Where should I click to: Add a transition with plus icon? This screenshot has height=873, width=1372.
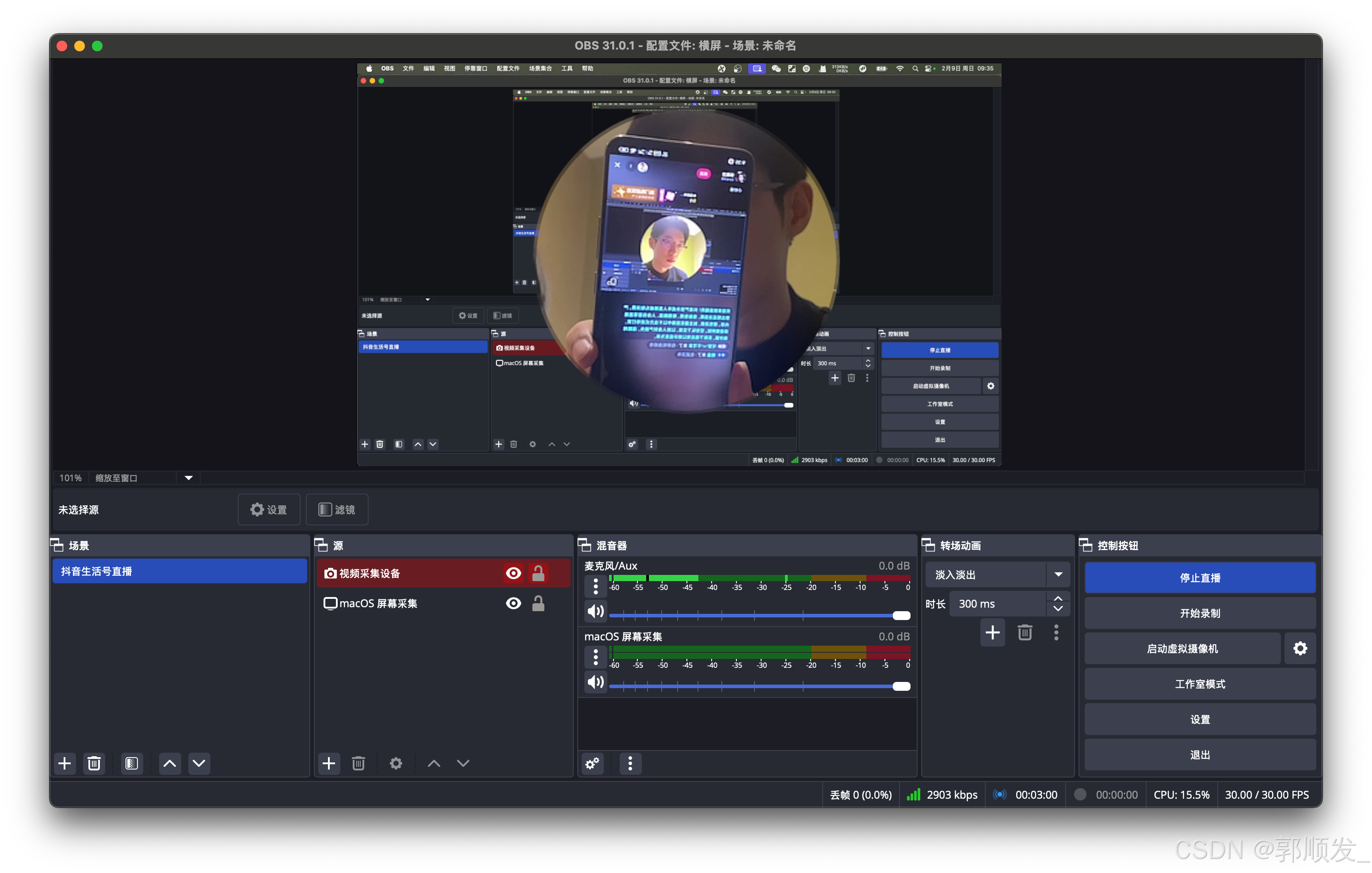click(x=992, y=632)
